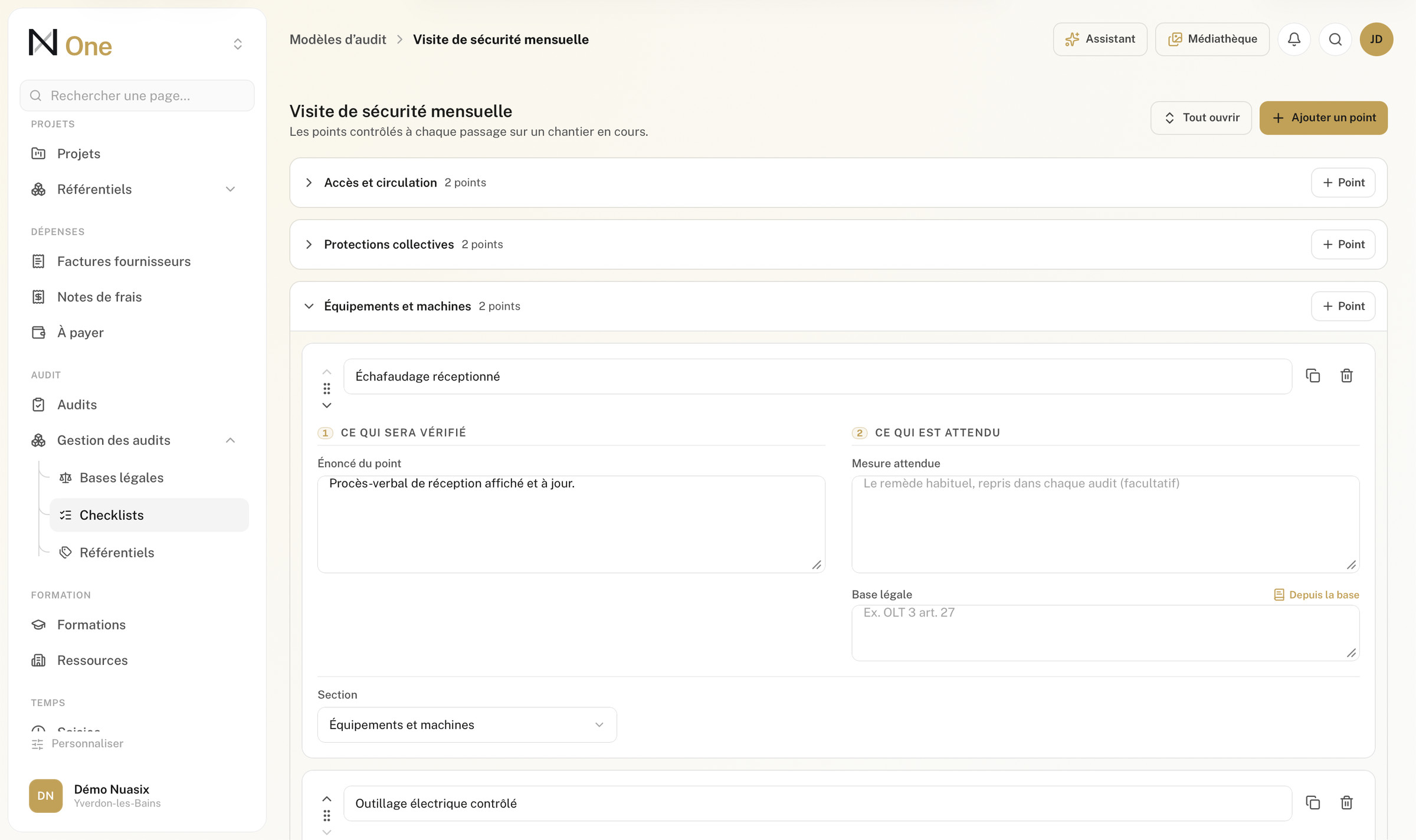Click the Nuasix One logo

click(x=70, y=44)
